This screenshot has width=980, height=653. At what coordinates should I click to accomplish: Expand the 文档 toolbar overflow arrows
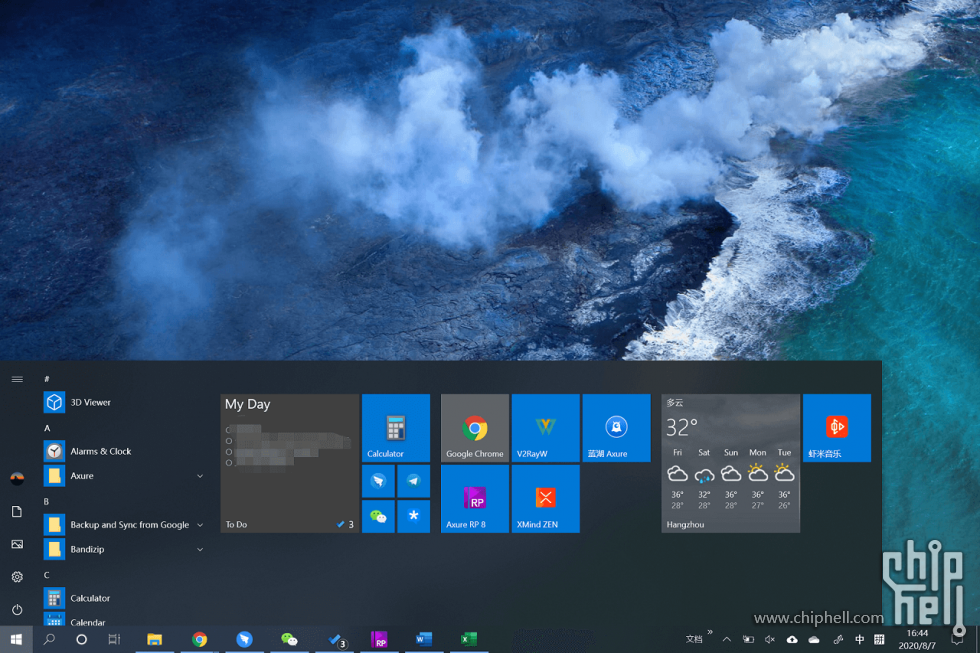[710, 632]
